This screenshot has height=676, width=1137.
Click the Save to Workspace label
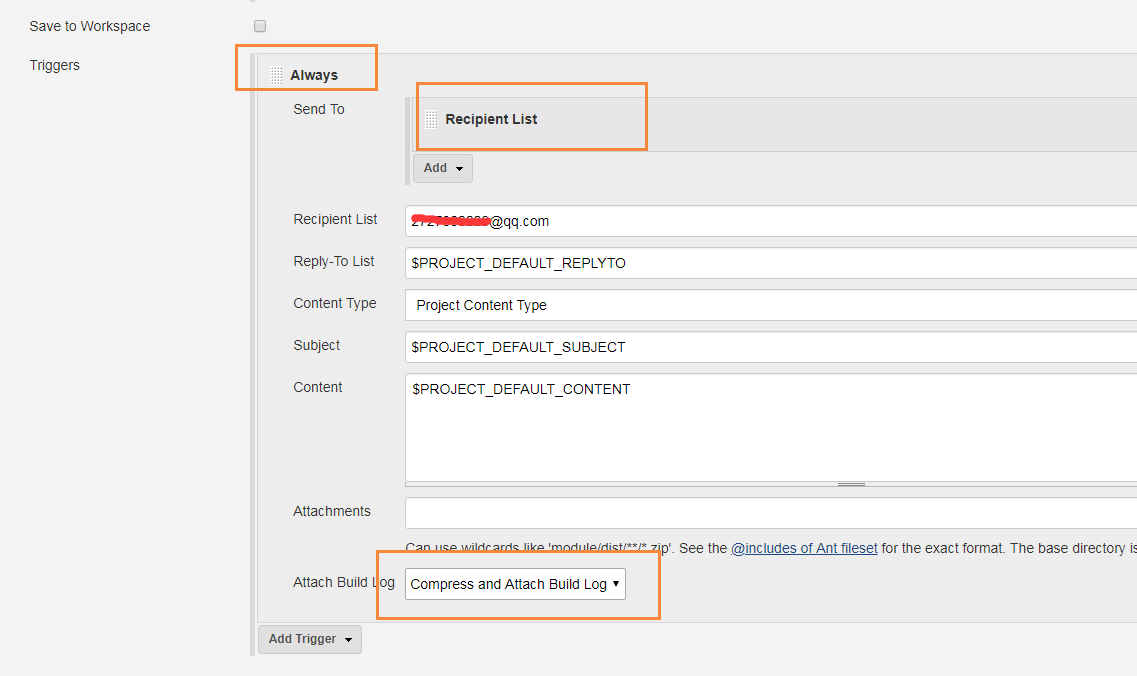click(x=90, y=26)
